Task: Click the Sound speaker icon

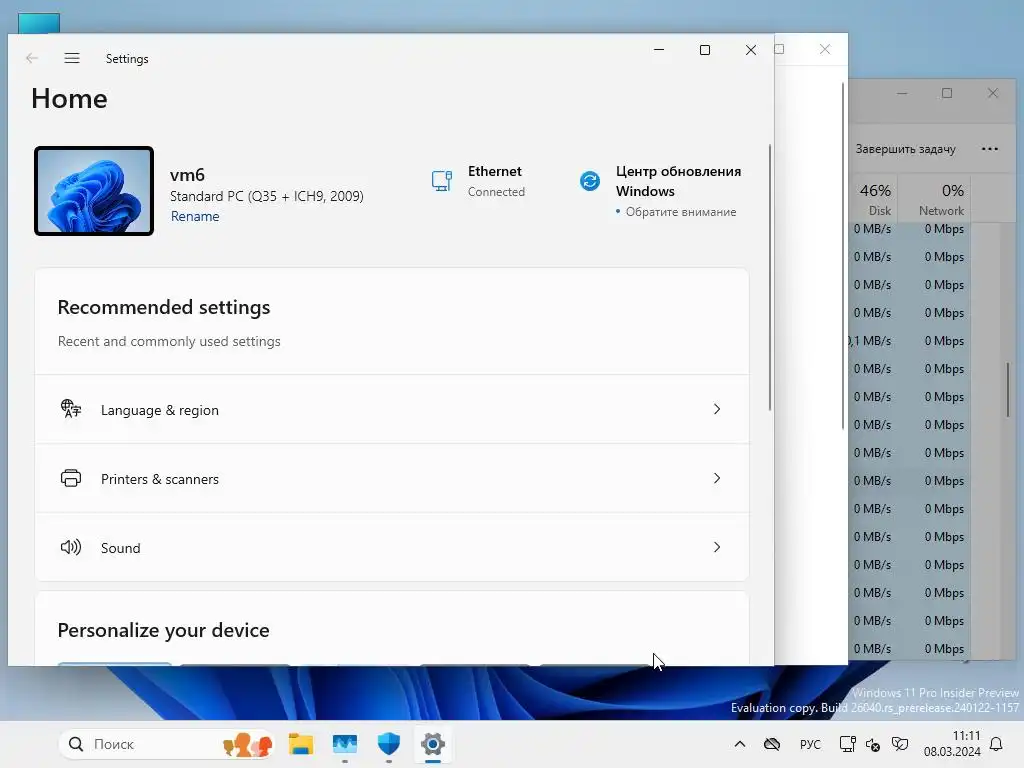Action: pos(71,547)
